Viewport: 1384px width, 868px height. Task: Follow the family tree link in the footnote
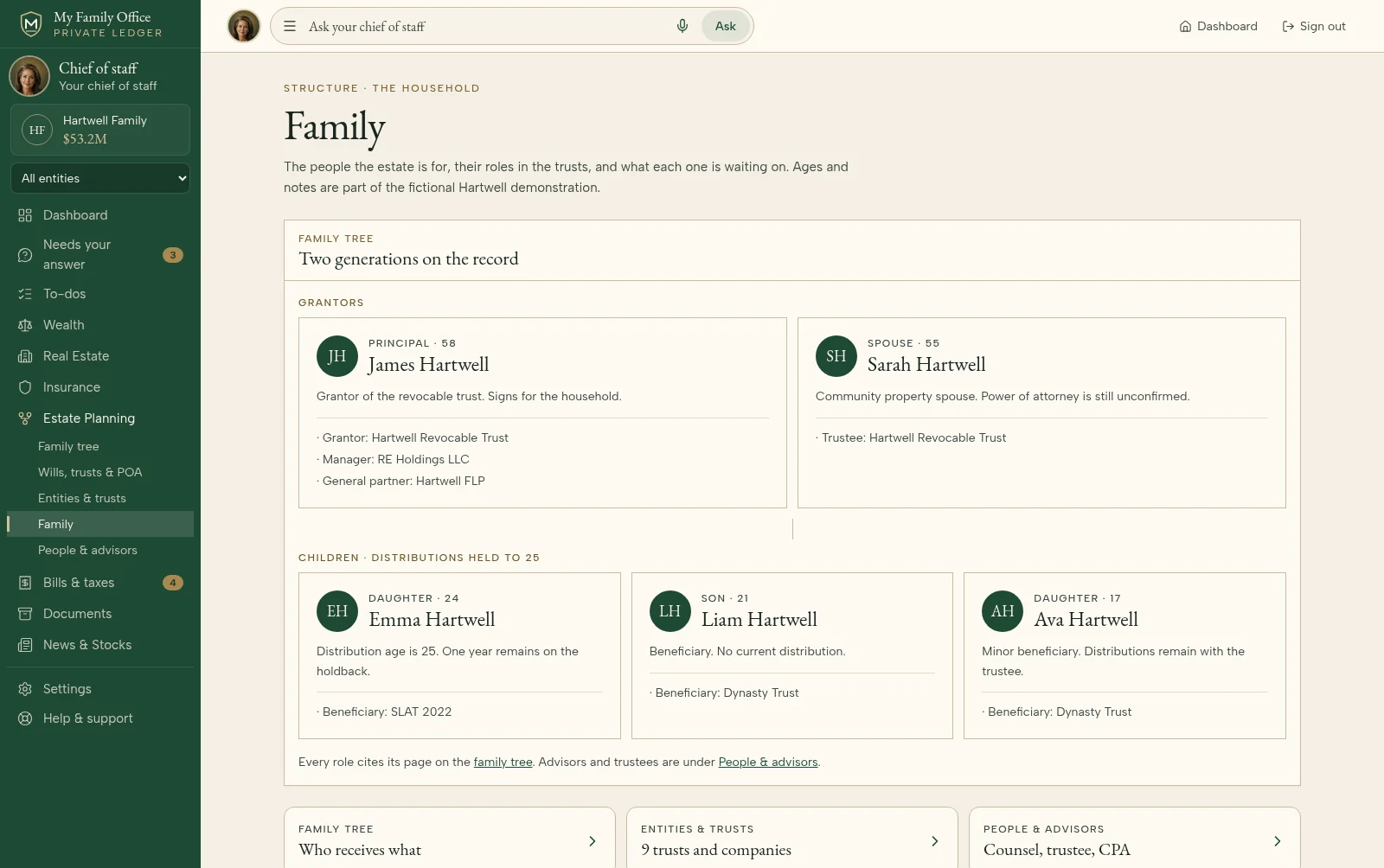click(503, 762)
